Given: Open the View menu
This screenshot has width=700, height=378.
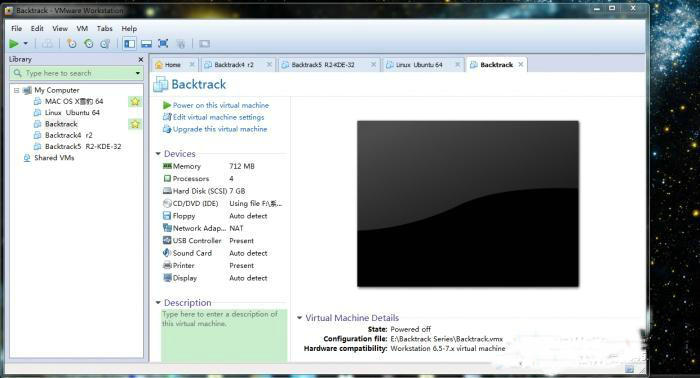Looking at the screenshot, I should 60,29.
